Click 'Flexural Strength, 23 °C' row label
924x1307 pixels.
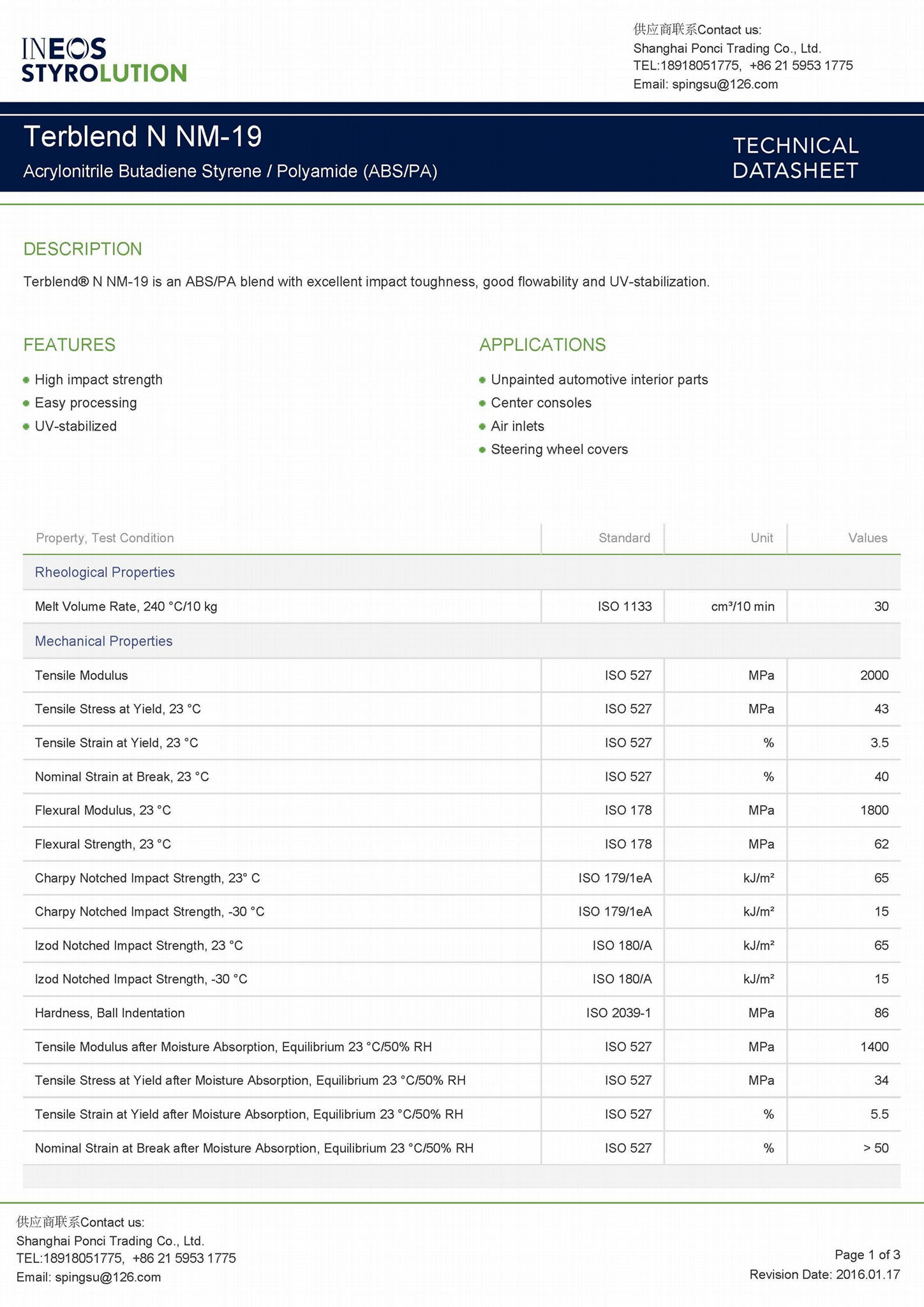coord(103,844)
